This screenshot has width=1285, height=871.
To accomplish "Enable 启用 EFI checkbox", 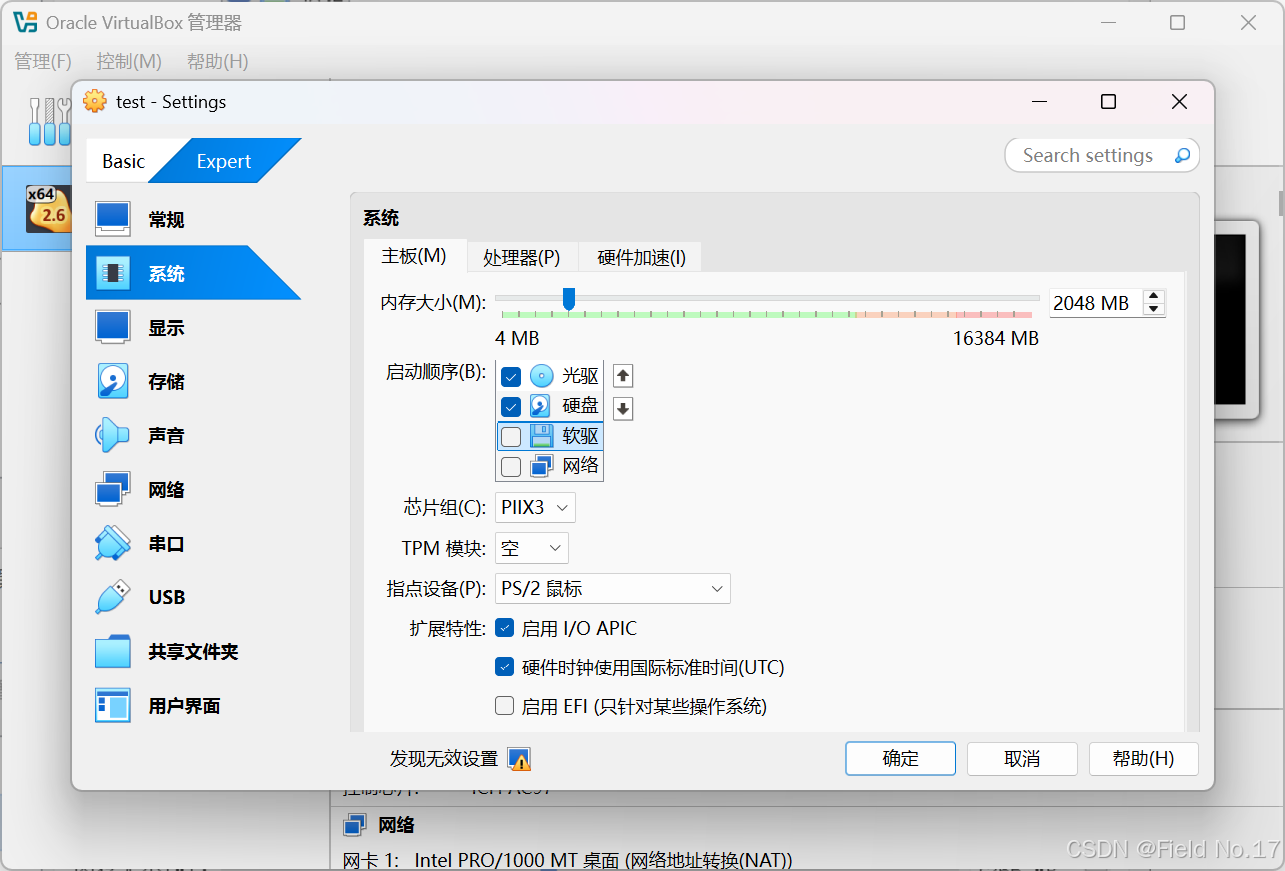I will click(505, 707).
